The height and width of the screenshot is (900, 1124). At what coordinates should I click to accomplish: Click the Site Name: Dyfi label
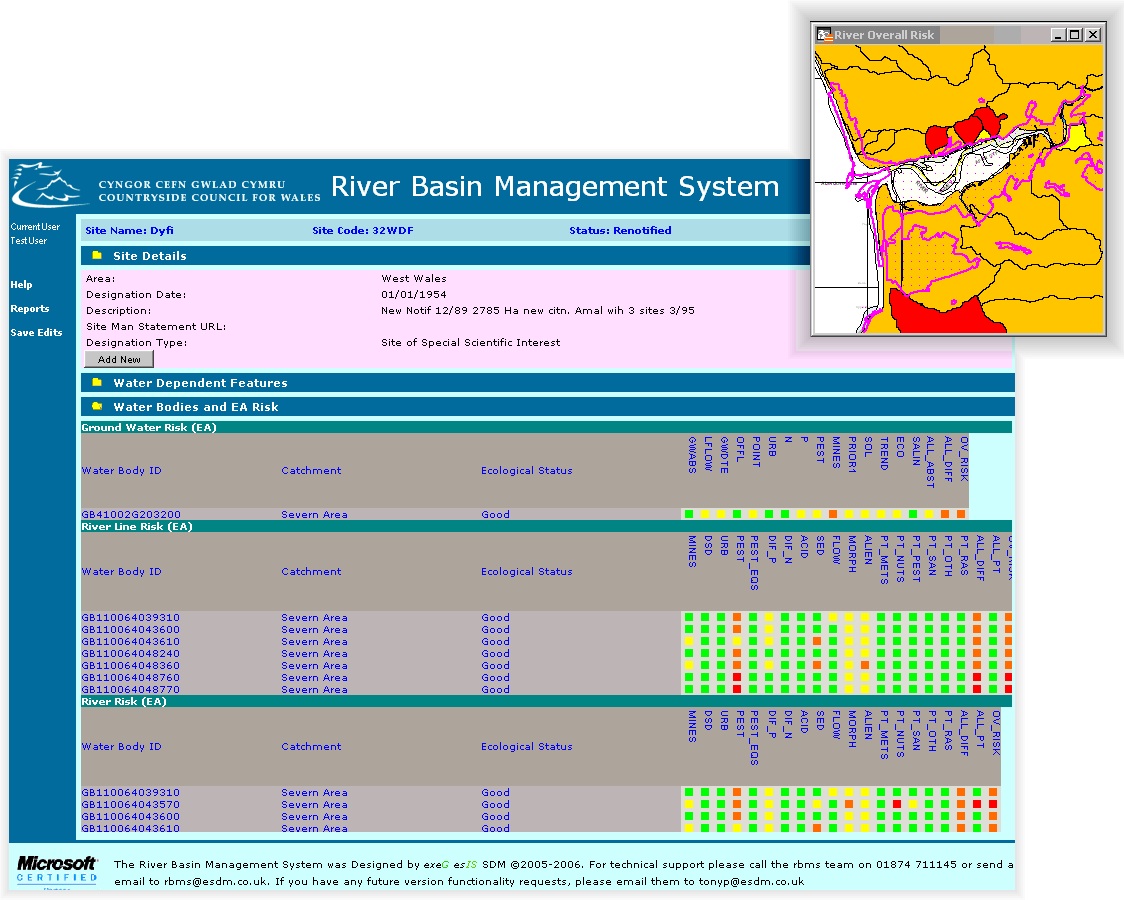[129, 230]
